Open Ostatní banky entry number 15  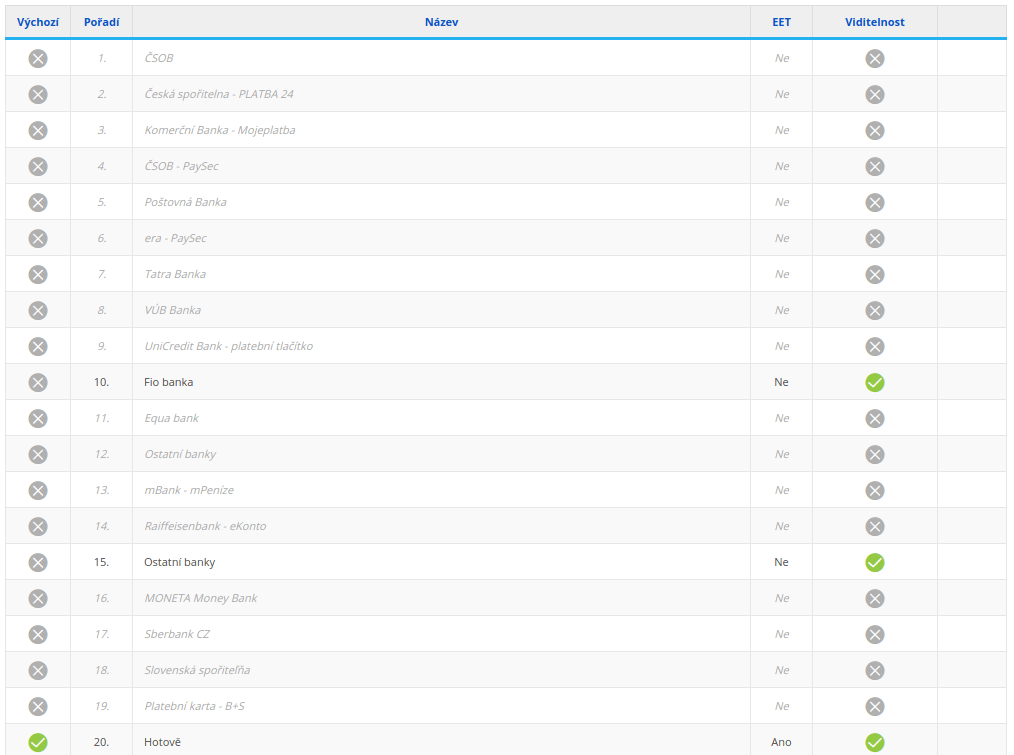(x=180, y=562)
